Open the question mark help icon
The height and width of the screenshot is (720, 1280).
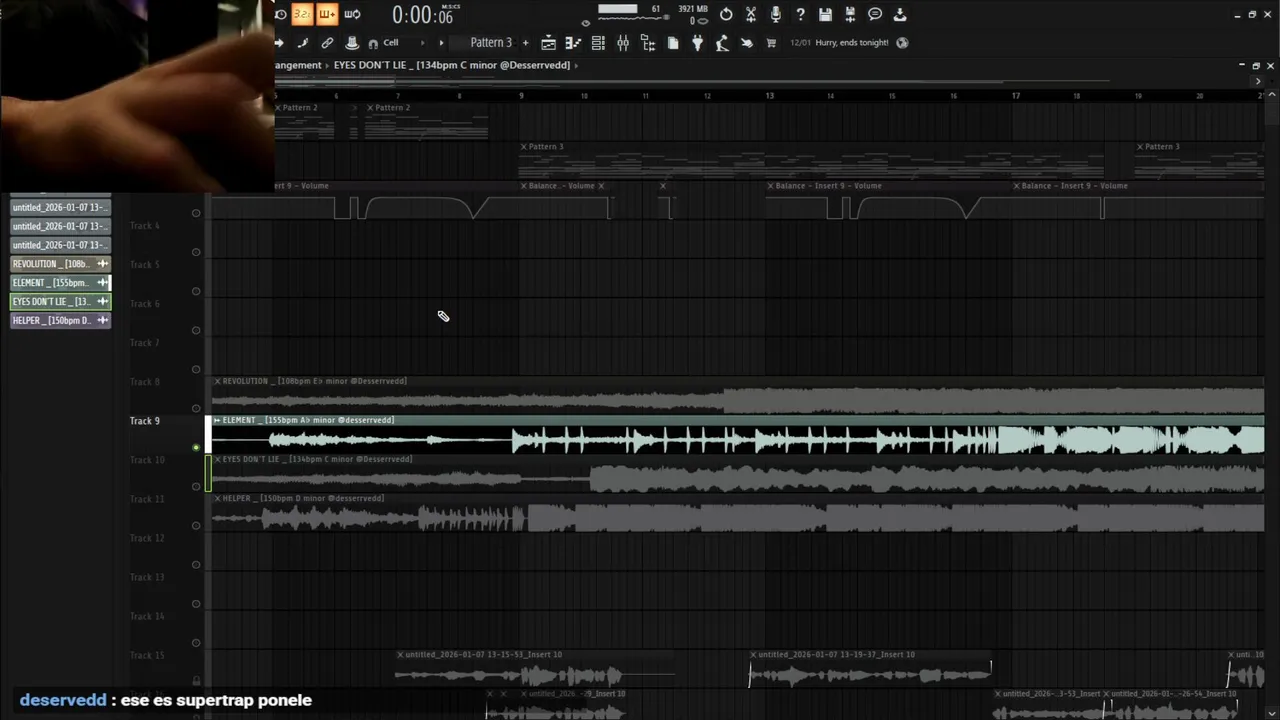point(800,14)
